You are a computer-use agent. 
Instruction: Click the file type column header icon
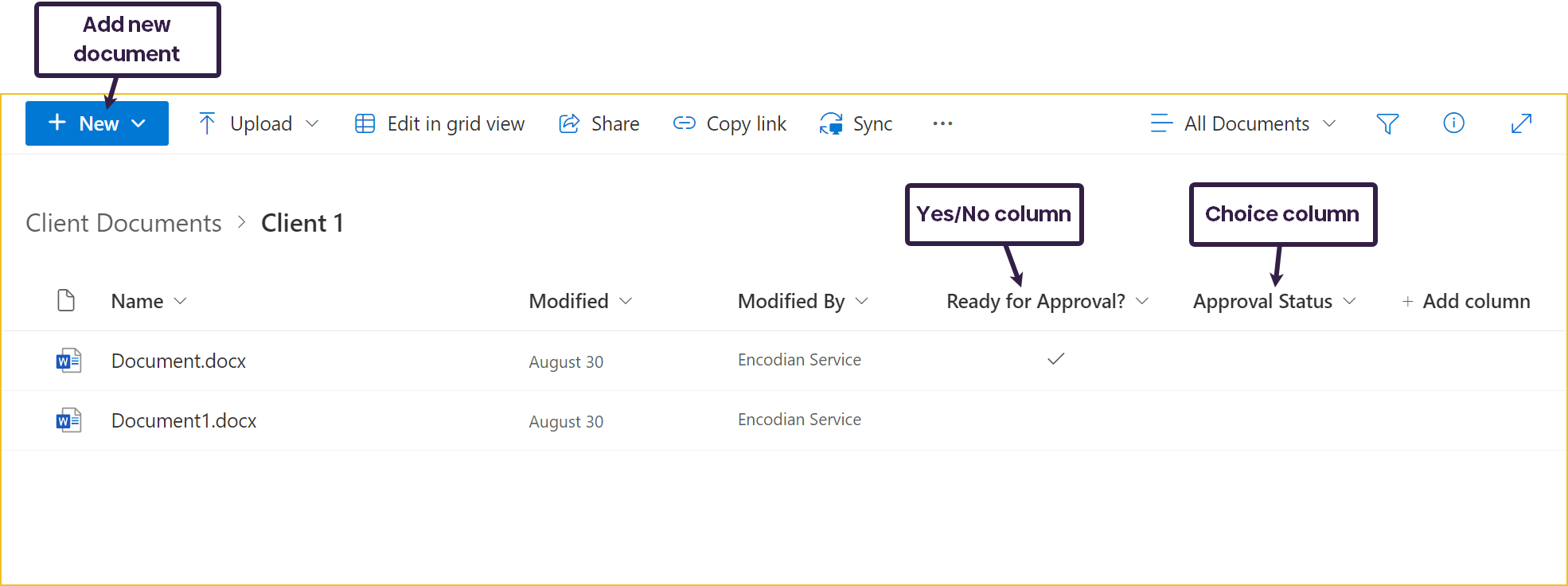66,300
